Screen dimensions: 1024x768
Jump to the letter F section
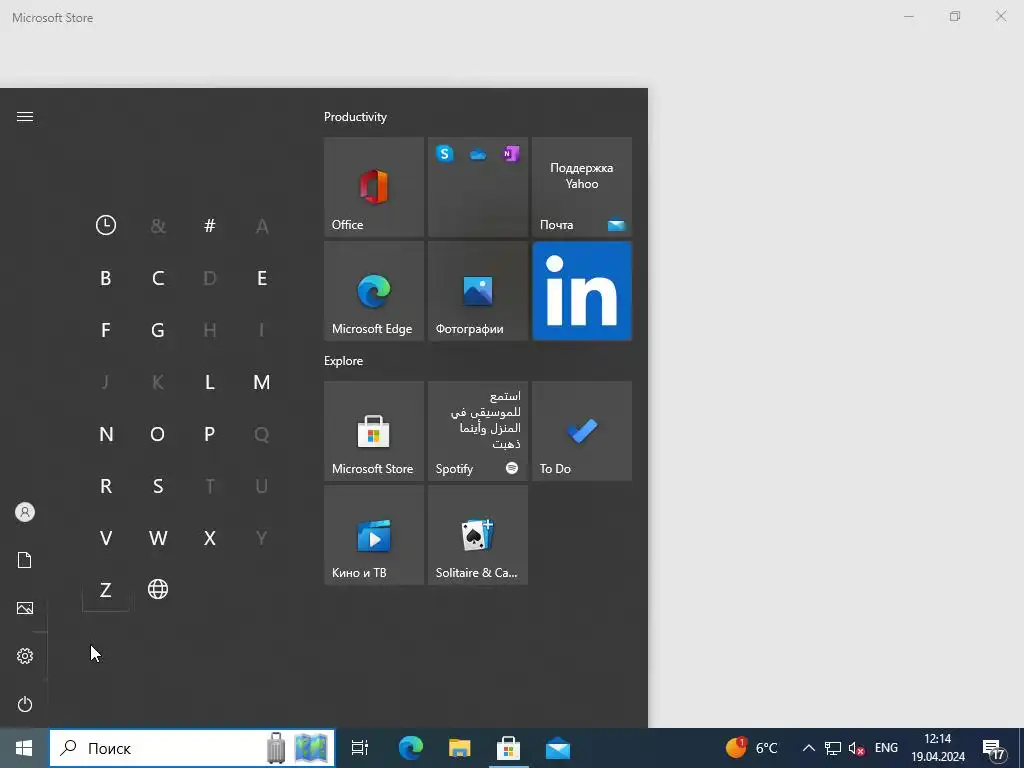coord(106,330)
